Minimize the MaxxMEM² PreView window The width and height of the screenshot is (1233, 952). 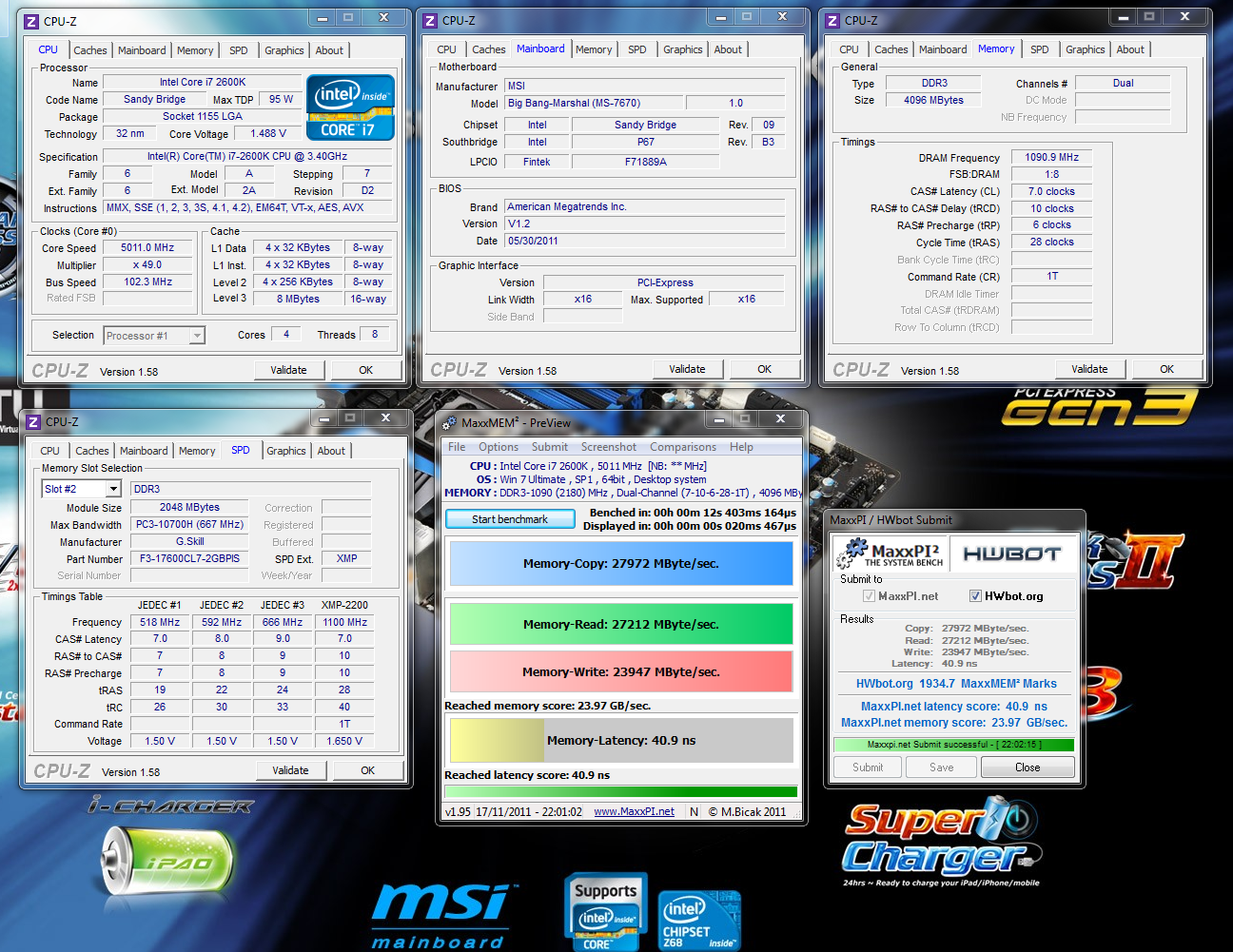pos(719,418)
